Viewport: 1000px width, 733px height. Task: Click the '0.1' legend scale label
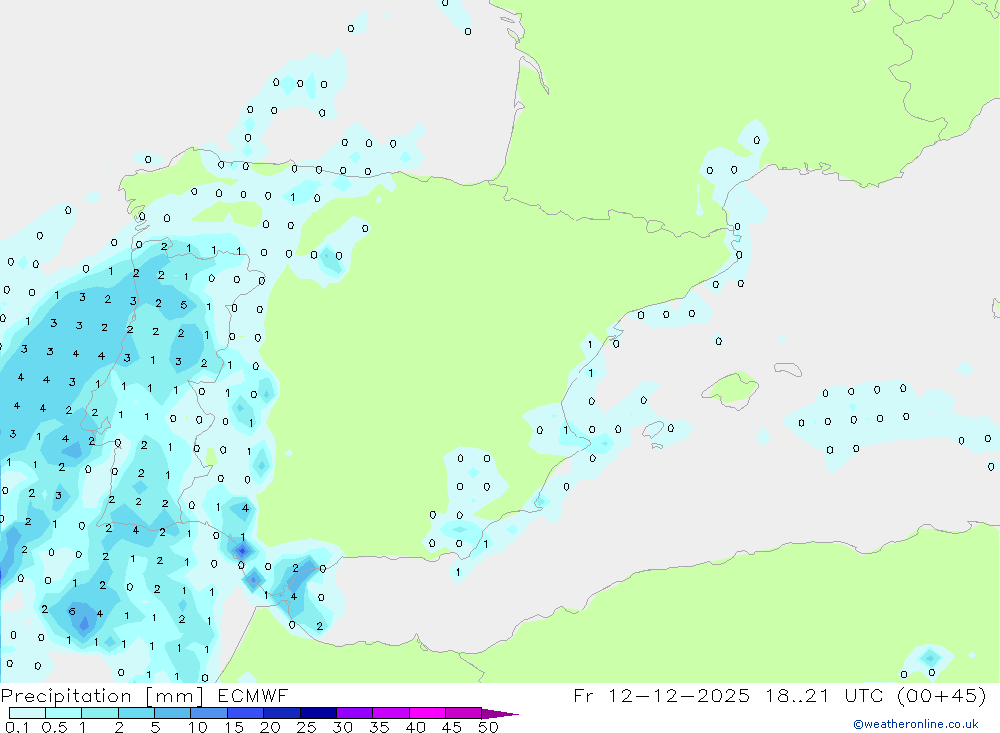tap(17, 727)
